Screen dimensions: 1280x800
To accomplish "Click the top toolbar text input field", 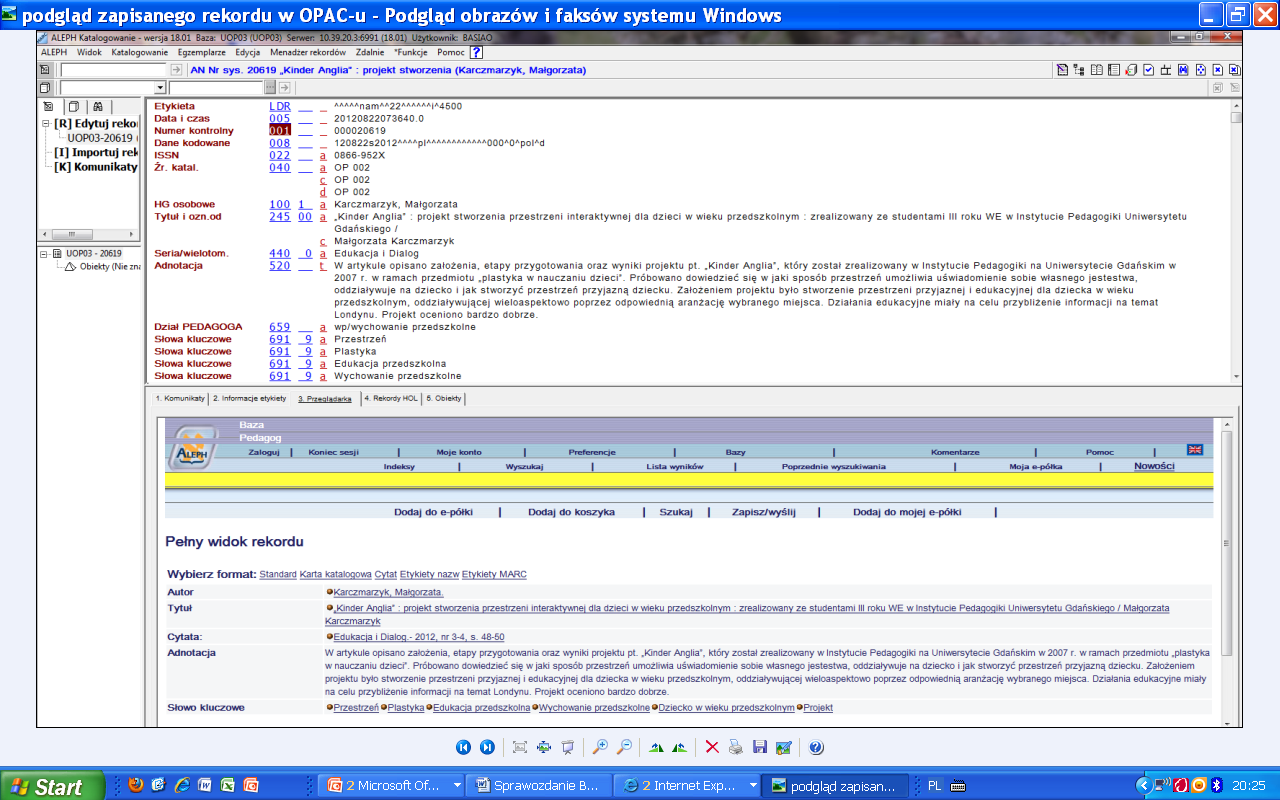I will (x=114, y=70).
